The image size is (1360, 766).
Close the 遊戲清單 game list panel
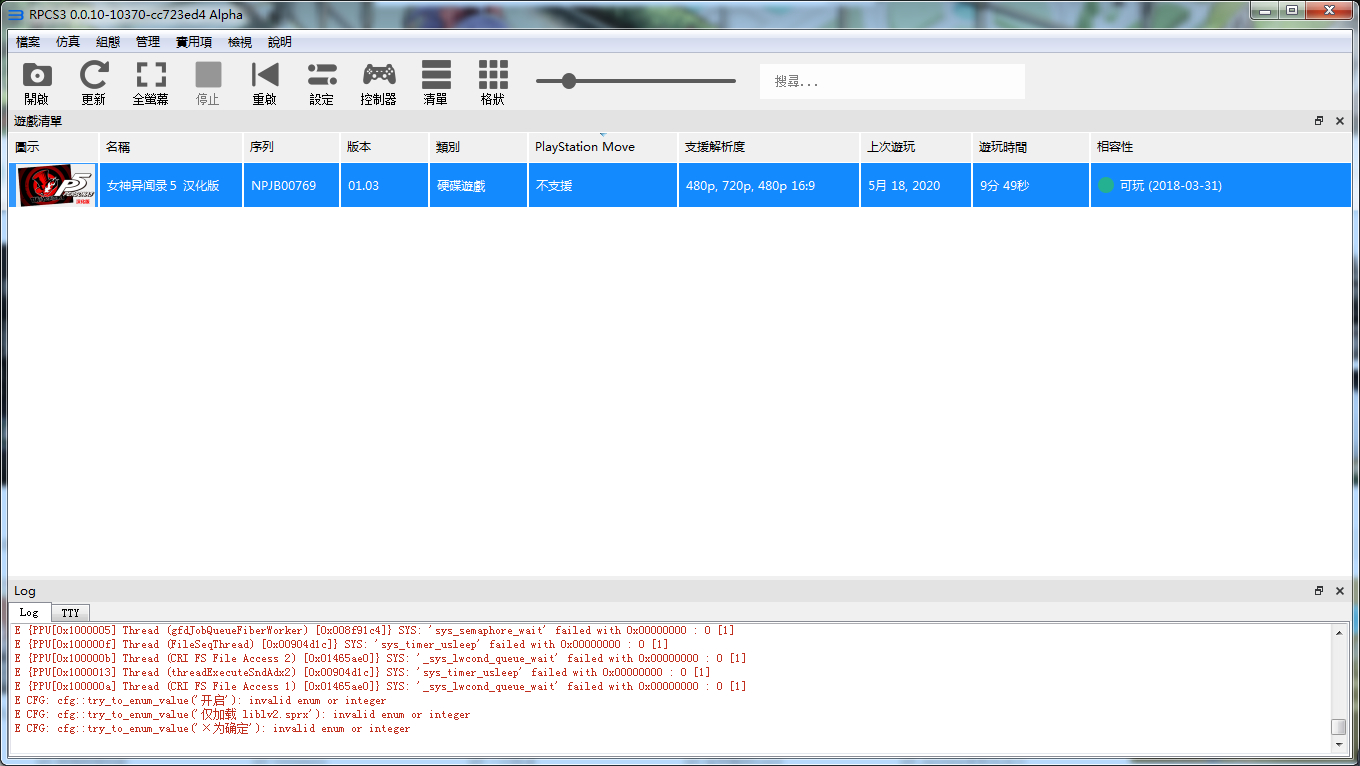tap(1340, 121)
